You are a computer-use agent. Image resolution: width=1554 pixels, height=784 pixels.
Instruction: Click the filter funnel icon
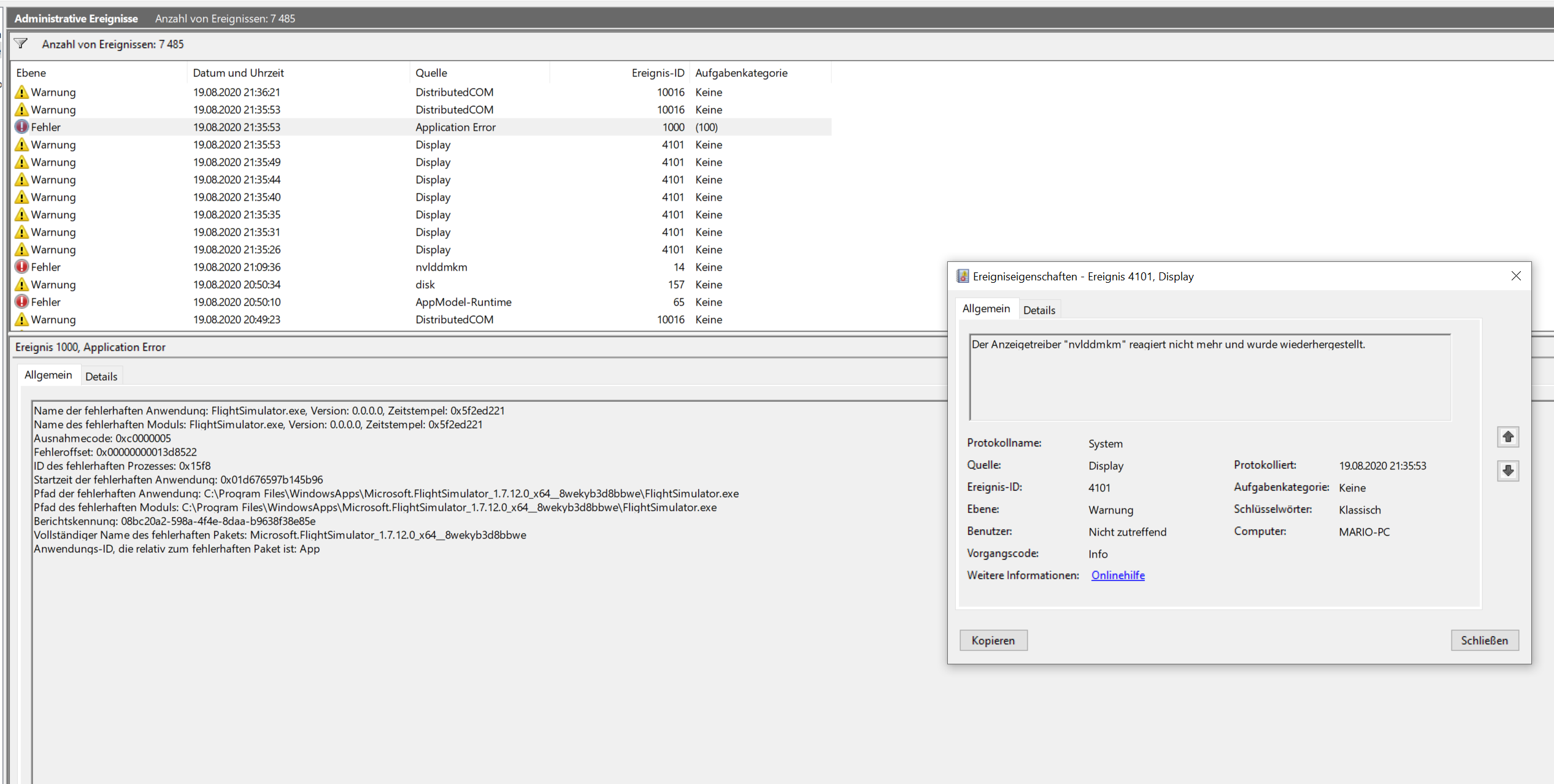click(x=21, y=44)
